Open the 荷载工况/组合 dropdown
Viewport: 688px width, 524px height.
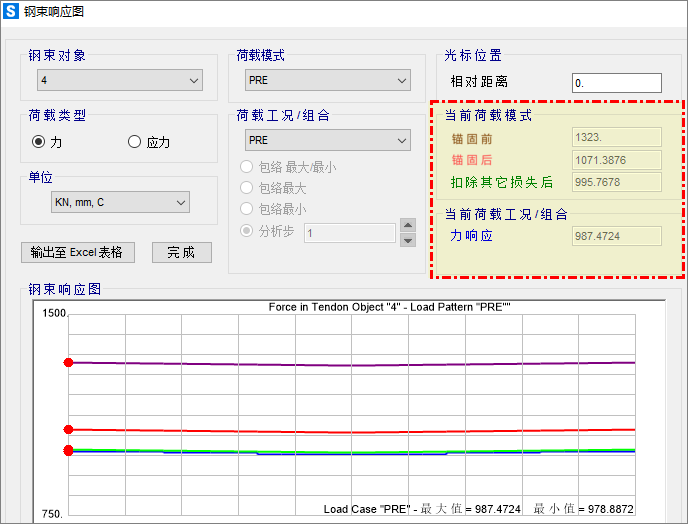tap(327, 140)
